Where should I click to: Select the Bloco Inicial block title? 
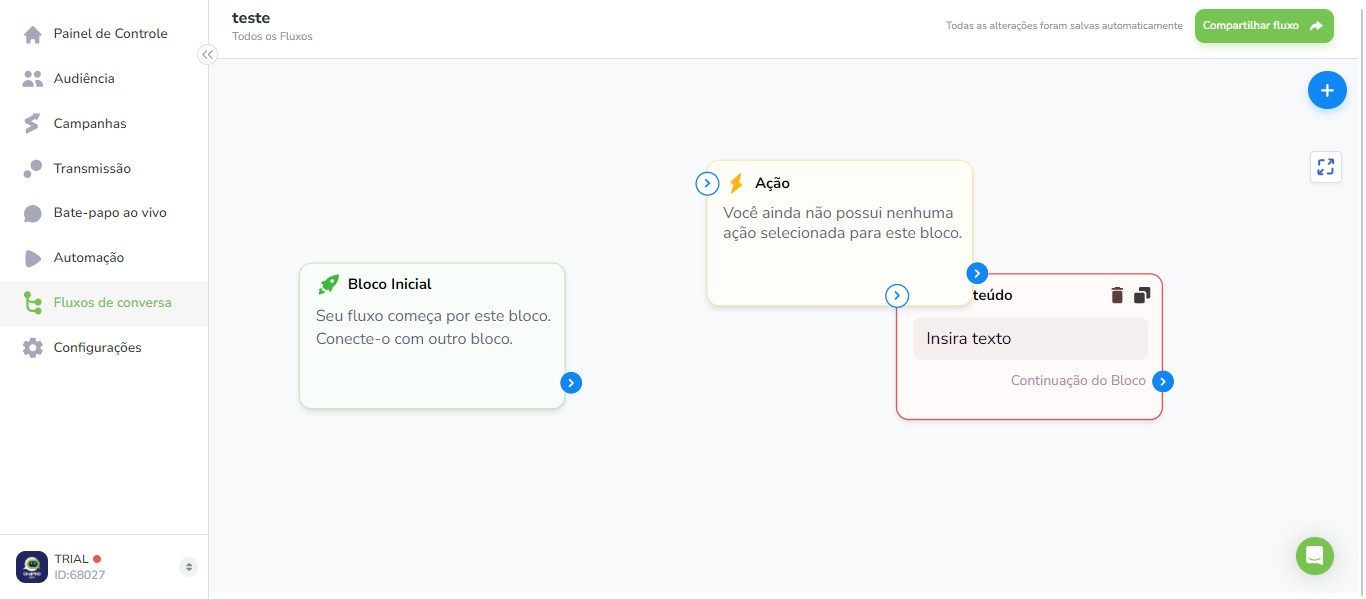390,284
